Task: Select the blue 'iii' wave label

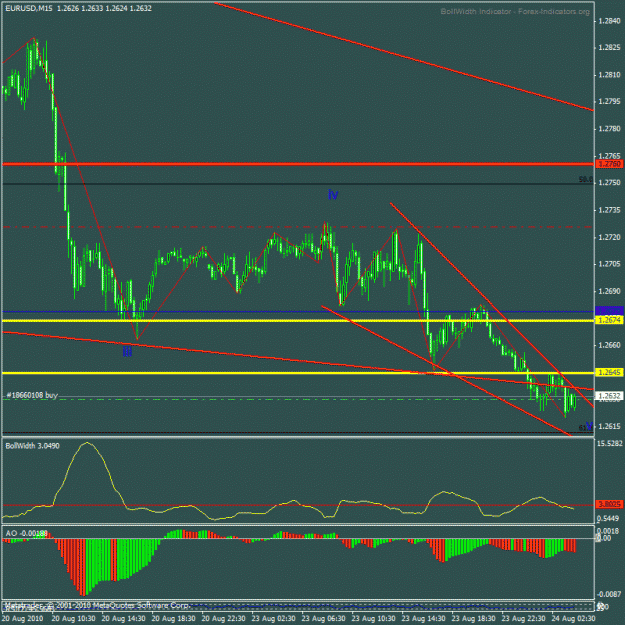Action: 127,352
